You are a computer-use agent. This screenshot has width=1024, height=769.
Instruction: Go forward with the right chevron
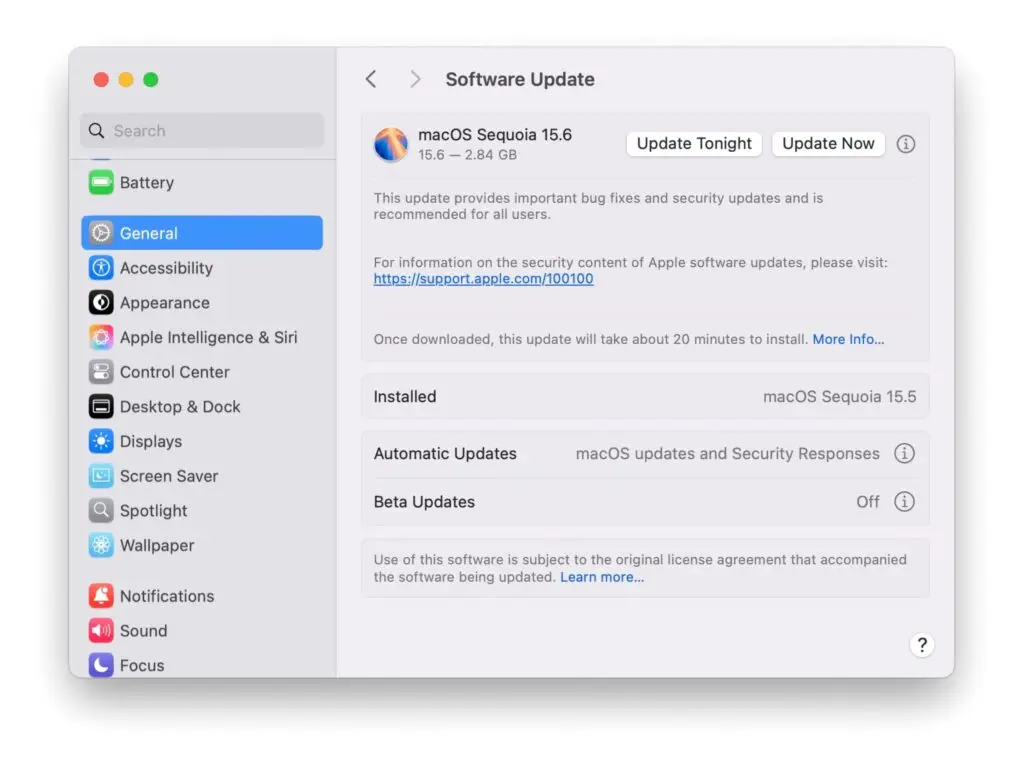[415, 80]
